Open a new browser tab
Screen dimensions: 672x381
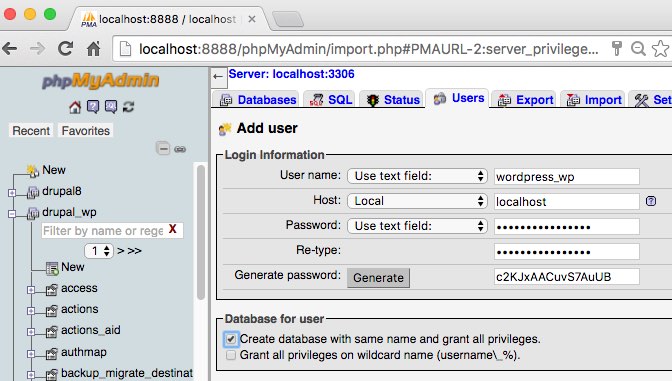click(x=288, y=19)
